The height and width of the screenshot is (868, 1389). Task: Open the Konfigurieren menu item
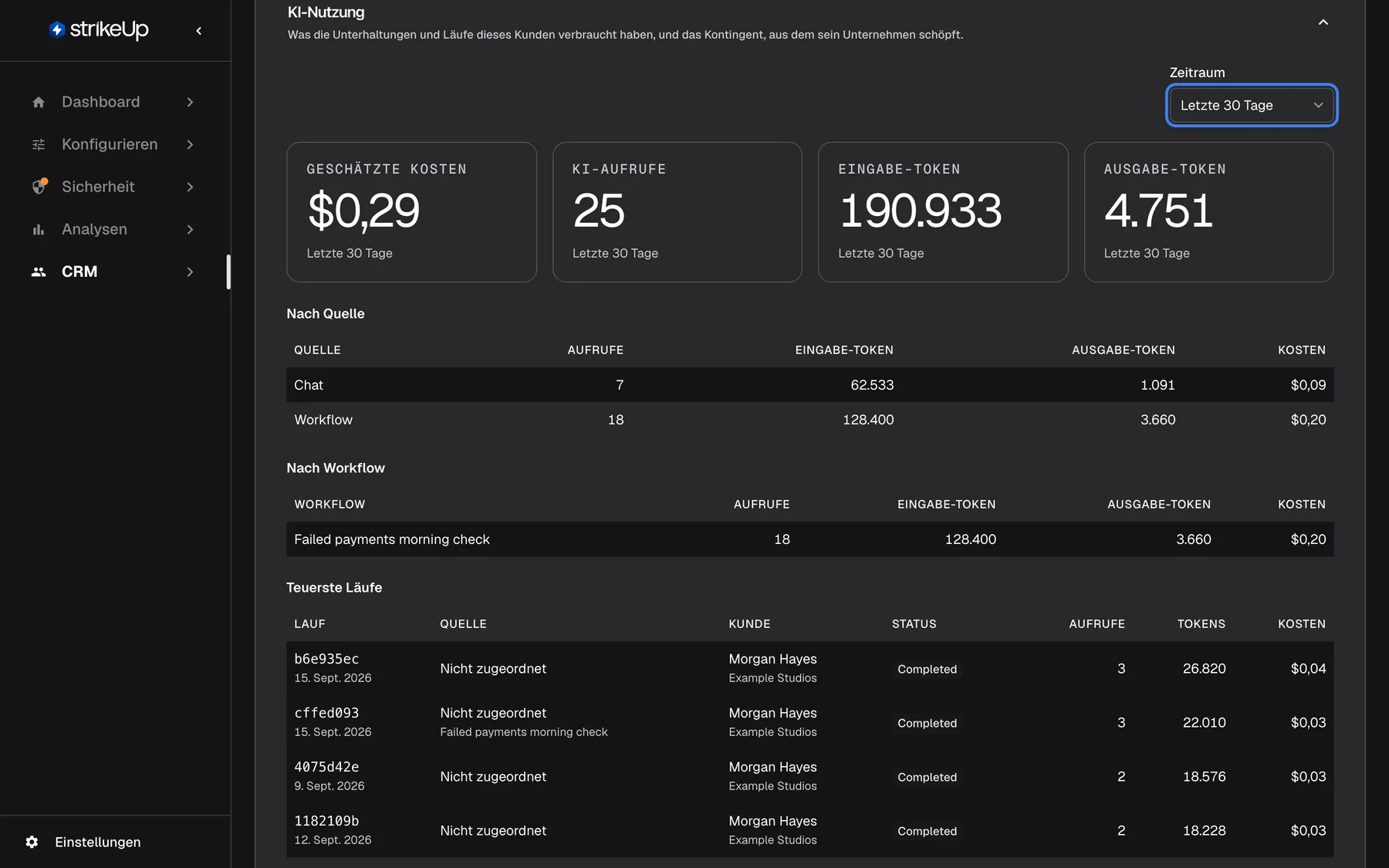[113, 144]
